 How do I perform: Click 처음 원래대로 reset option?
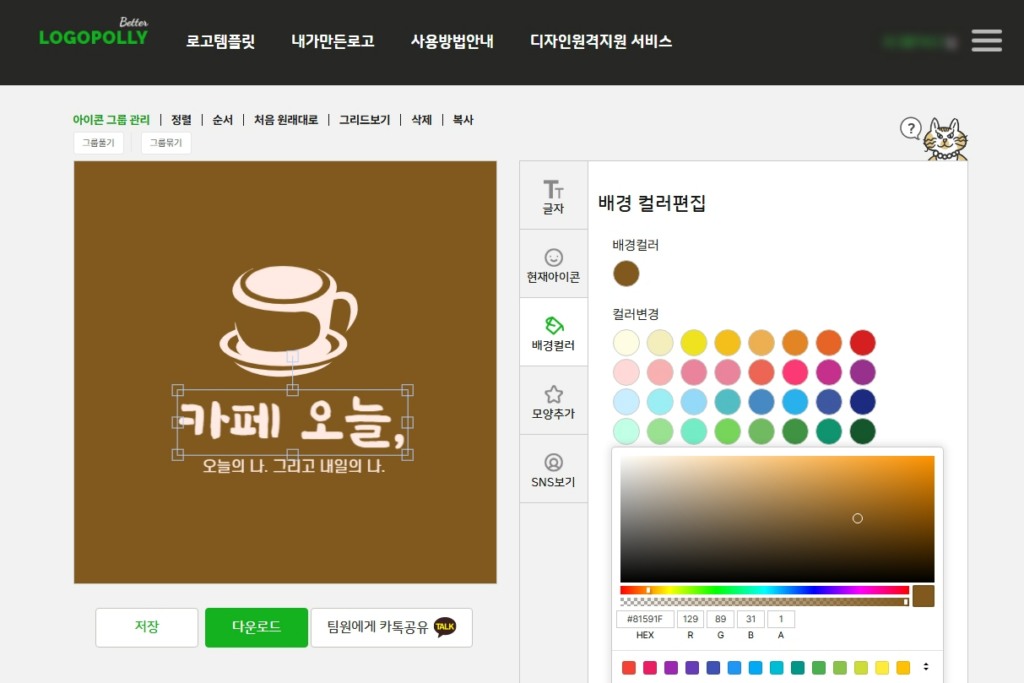click(286, 119)
